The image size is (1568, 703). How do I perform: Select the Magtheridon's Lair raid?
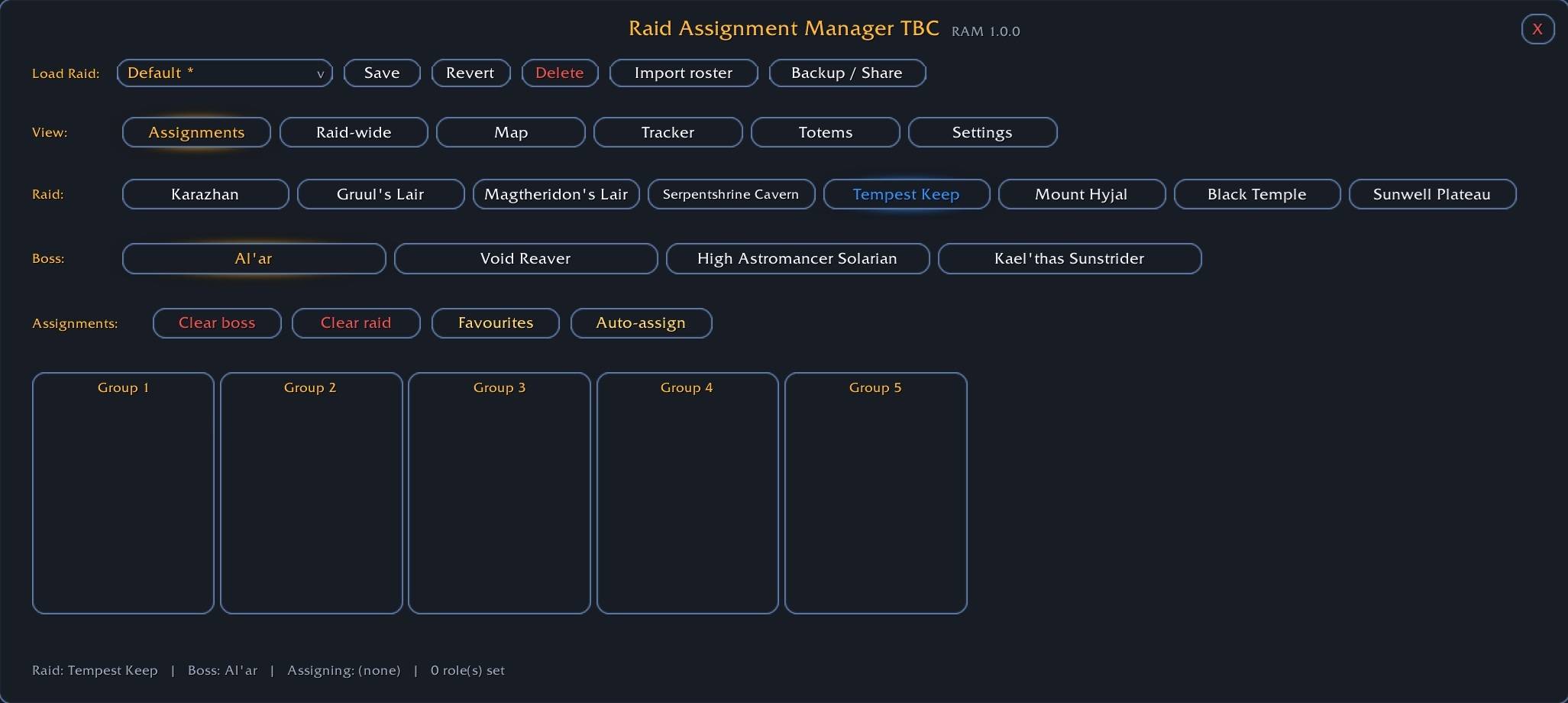tap(556, 194)
